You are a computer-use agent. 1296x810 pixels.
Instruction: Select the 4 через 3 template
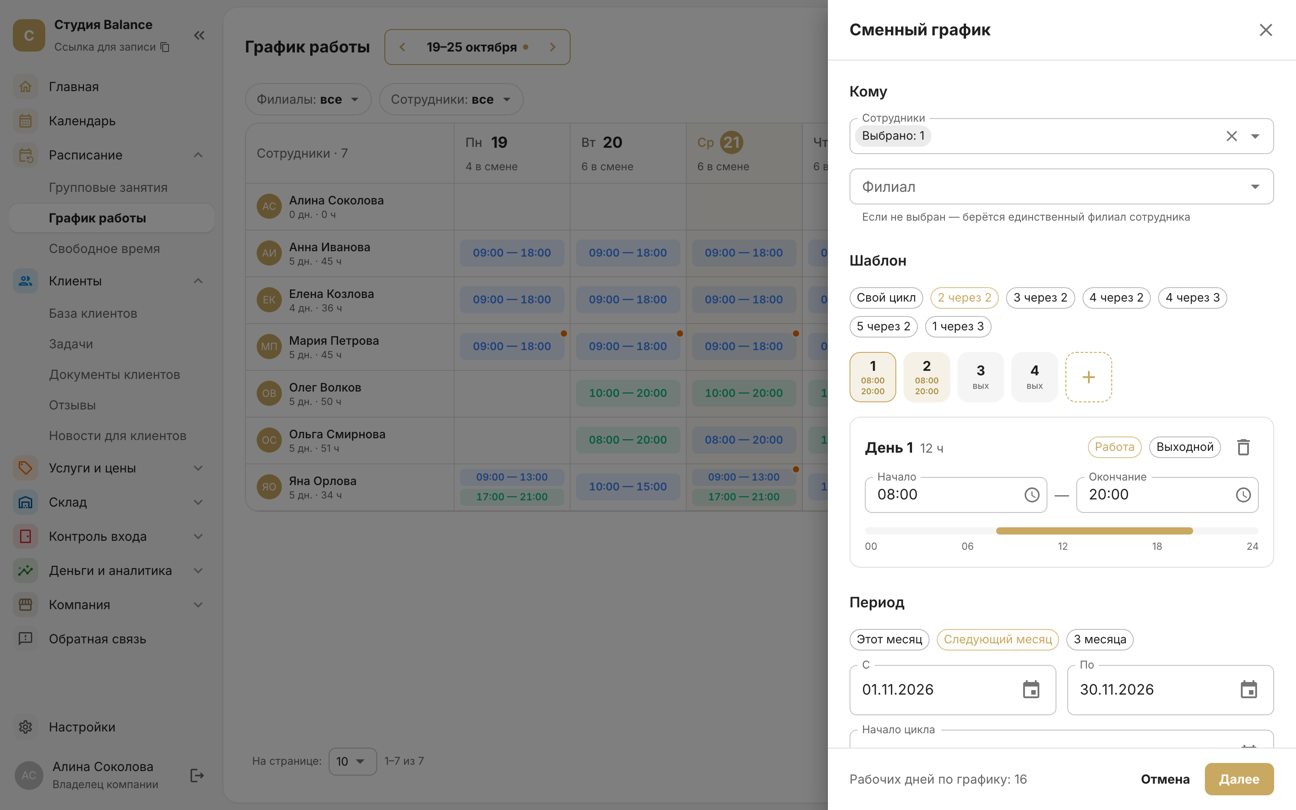point(1192,298)
